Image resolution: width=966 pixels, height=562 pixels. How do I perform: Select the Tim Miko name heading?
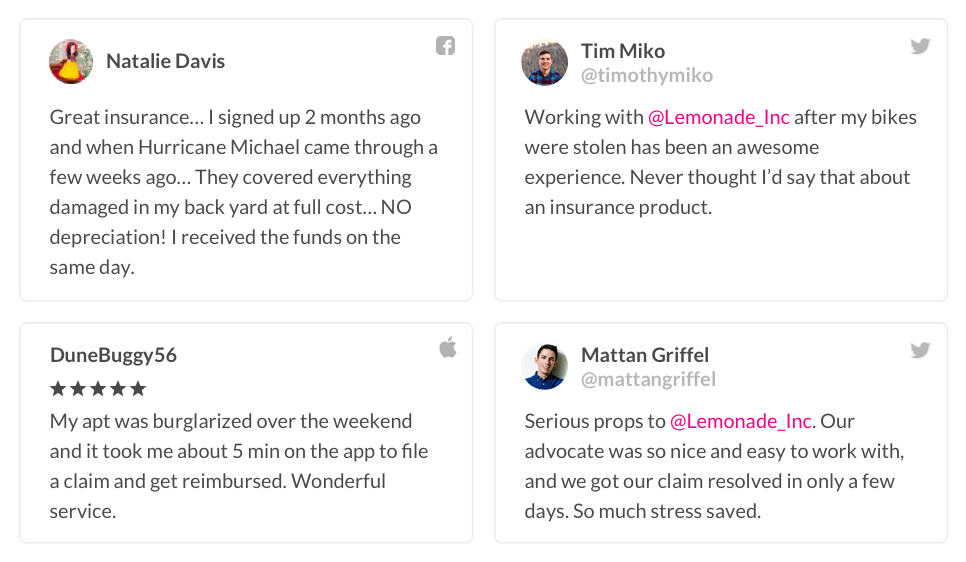click(623, 51)
